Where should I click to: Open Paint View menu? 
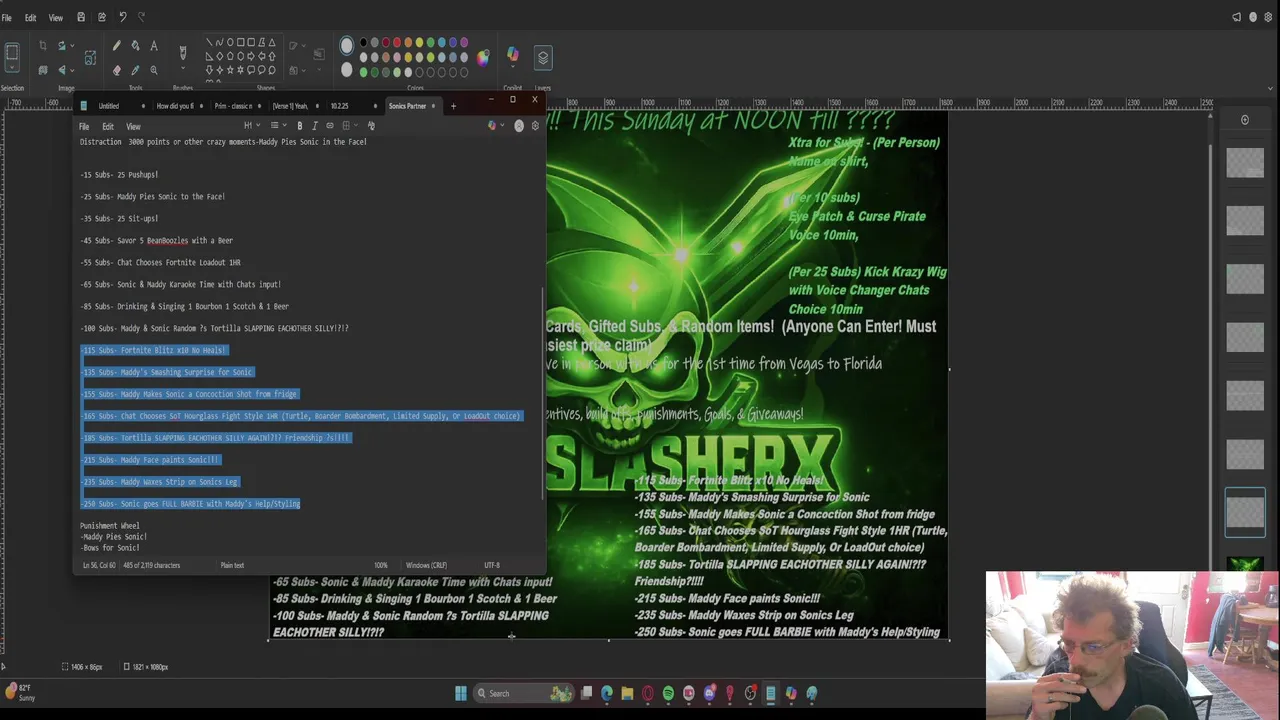(56, 18)
